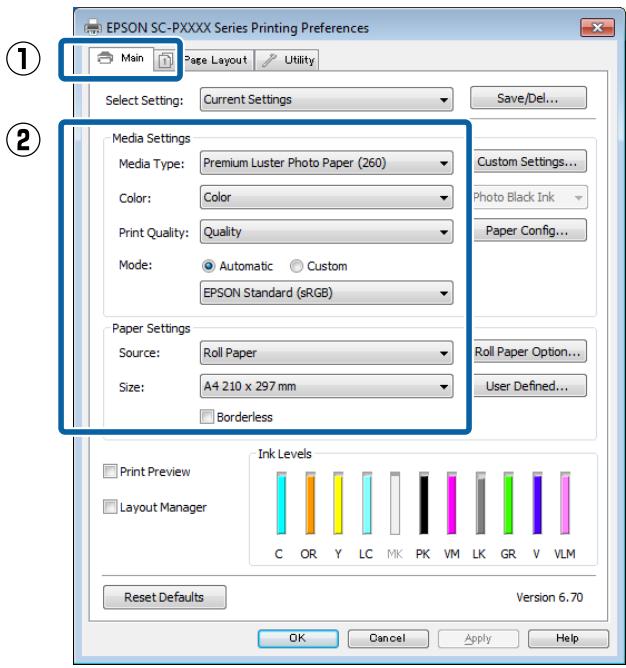Open the Media Type dropdown

(x=326, y=163)
